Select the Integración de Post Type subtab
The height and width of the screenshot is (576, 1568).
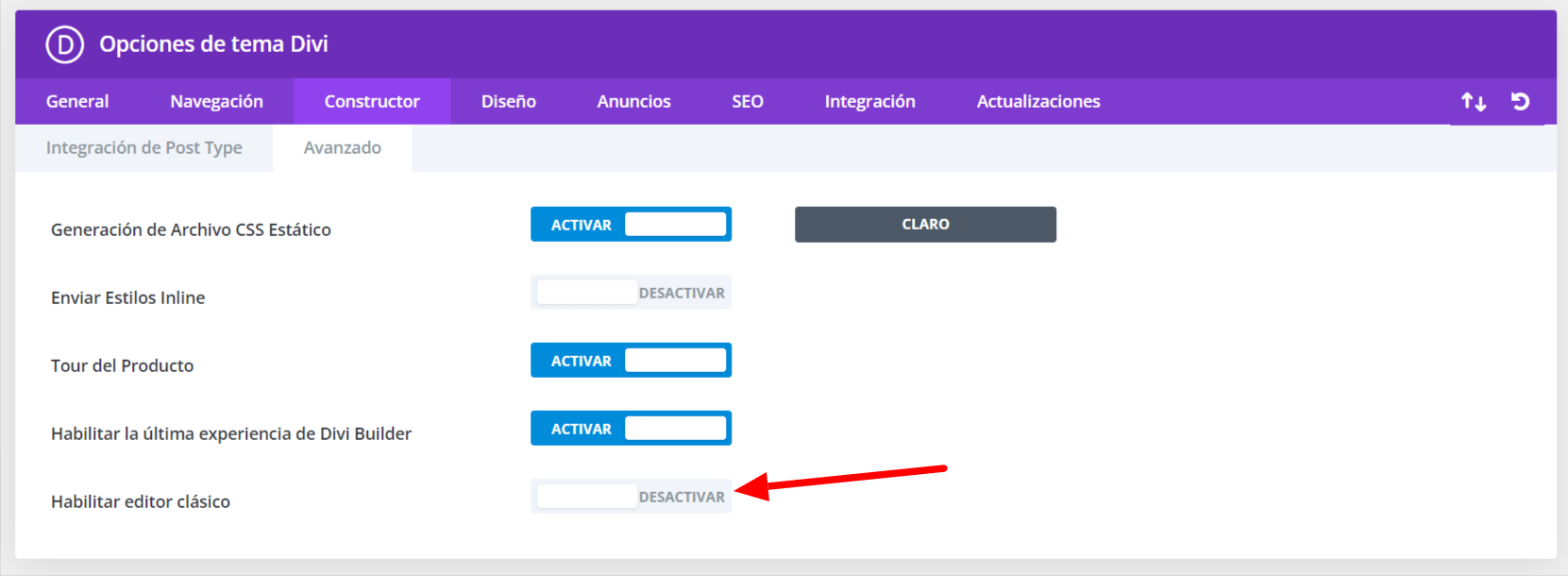144,147
